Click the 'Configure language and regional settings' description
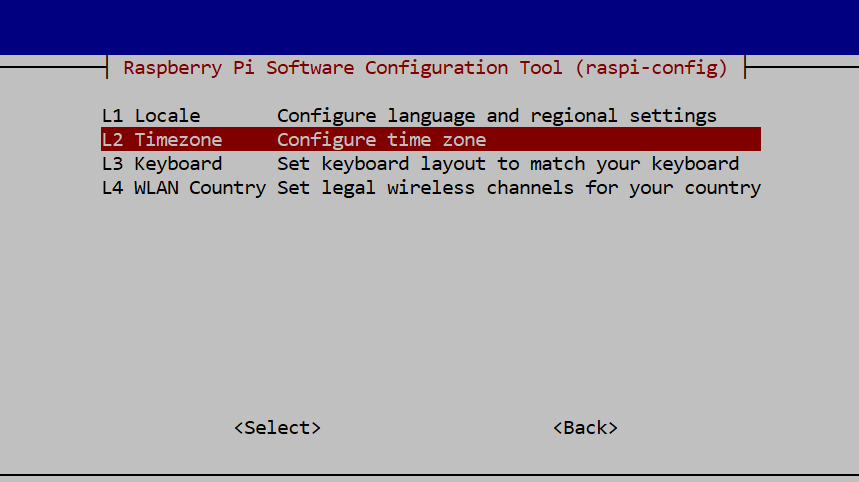Image resolution: width=859 pixels, height=482 pixels. (497, 116)
